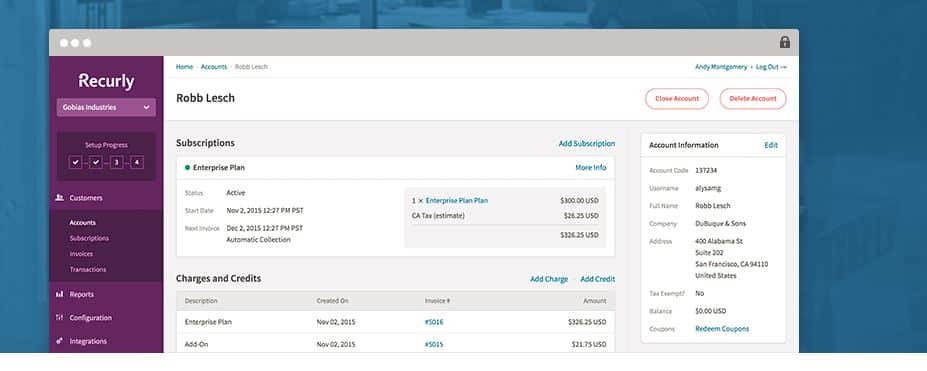Click the padlock icon in browser bar
Viewport: 927px width, 371px height.
pos(785,43)
